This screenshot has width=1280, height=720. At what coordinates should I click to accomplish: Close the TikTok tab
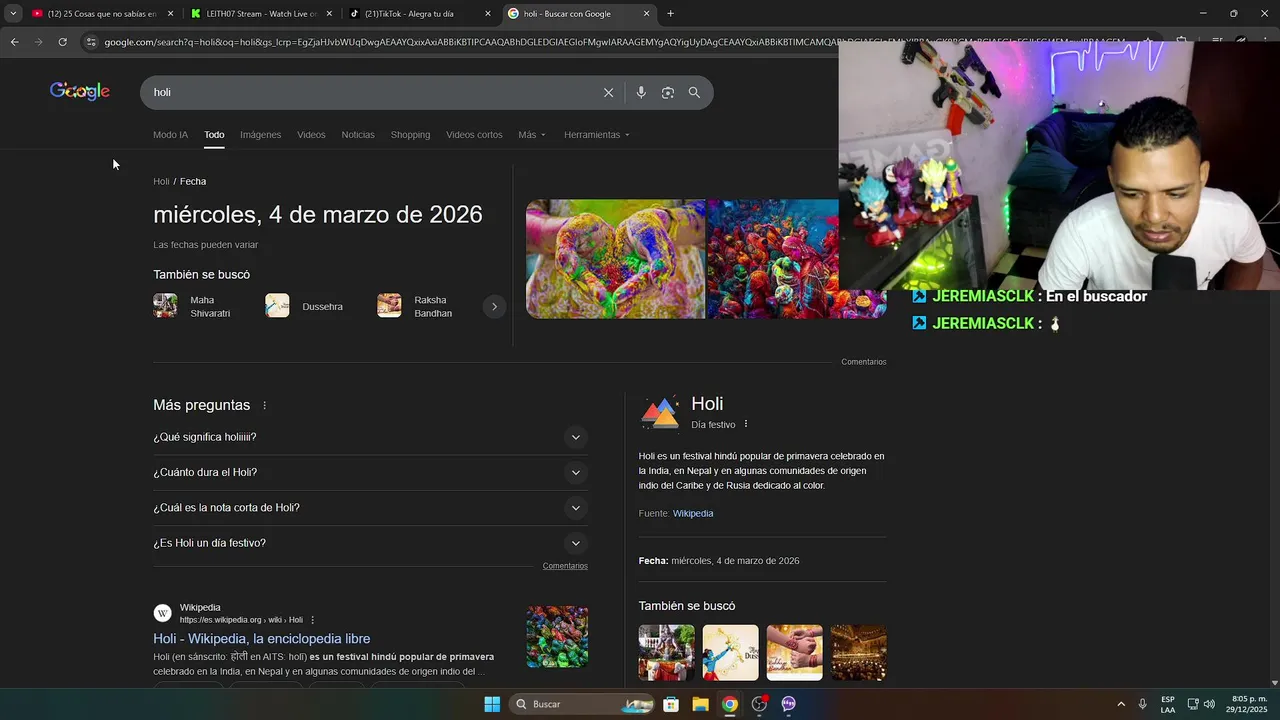pyautogui.click(x=488, y=14)
